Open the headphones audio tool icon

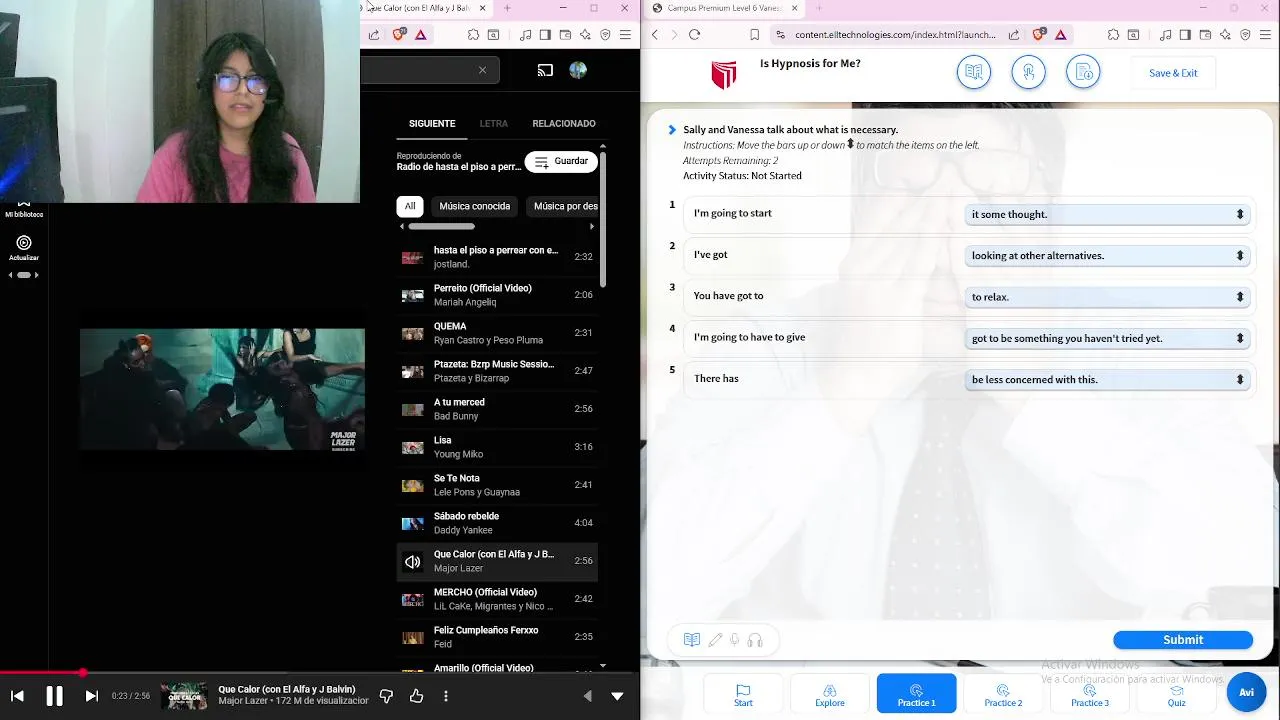(755, 640)
